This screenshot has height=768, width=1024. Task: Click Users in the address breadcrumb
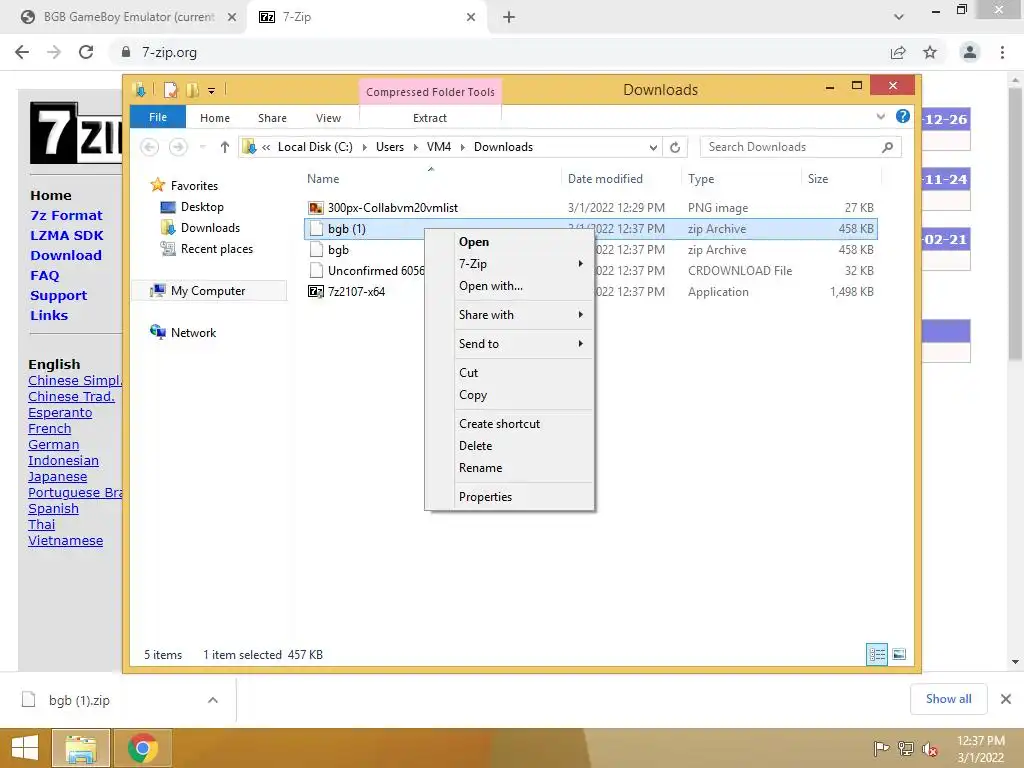390,147
